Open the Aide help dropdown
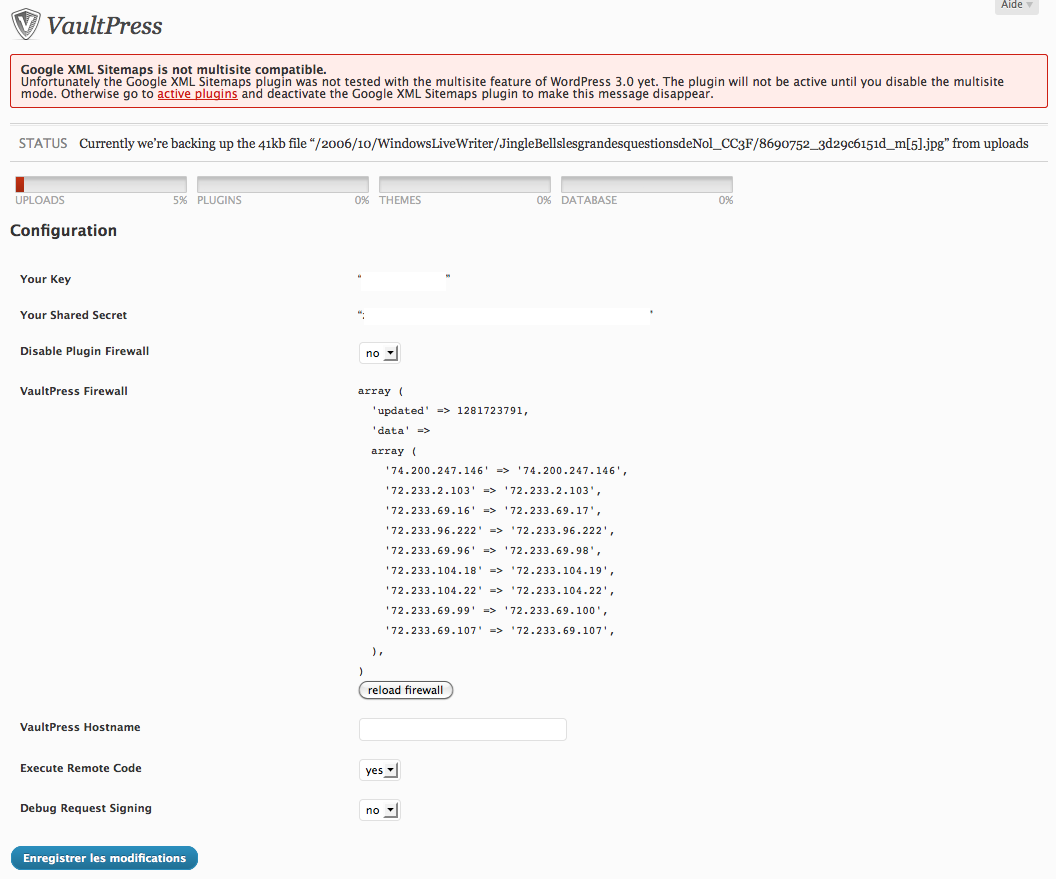 1016,5
